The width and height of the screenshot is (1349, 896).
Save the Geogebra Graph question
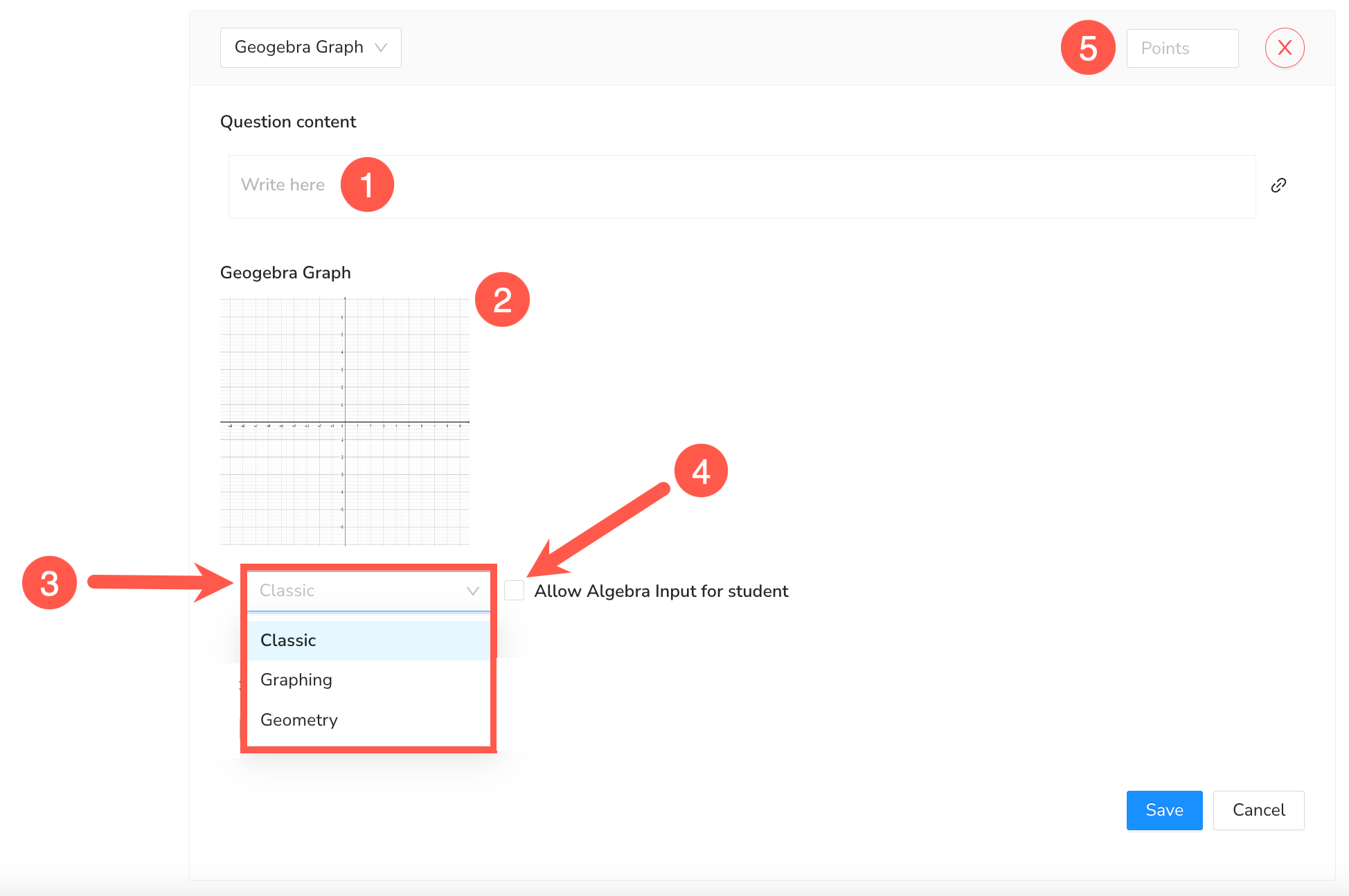point(1164,809)
